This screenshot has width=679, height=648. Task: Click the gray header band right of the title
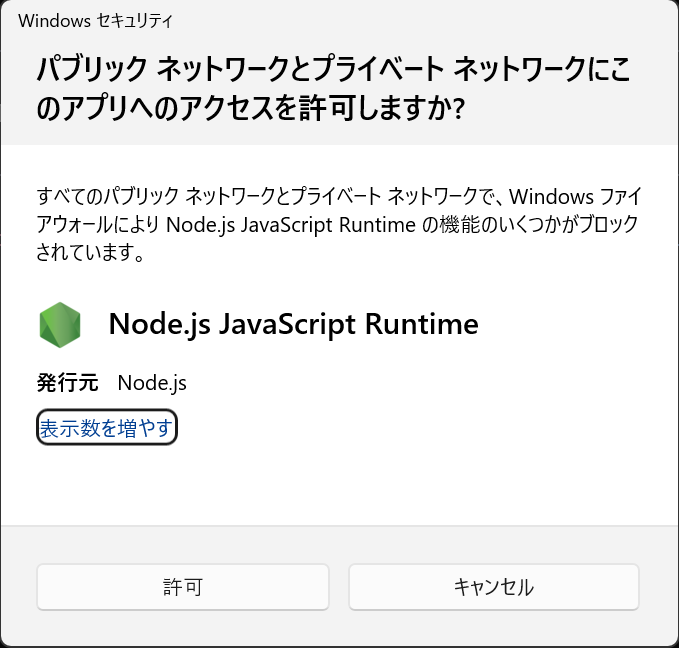click(424, 20)
